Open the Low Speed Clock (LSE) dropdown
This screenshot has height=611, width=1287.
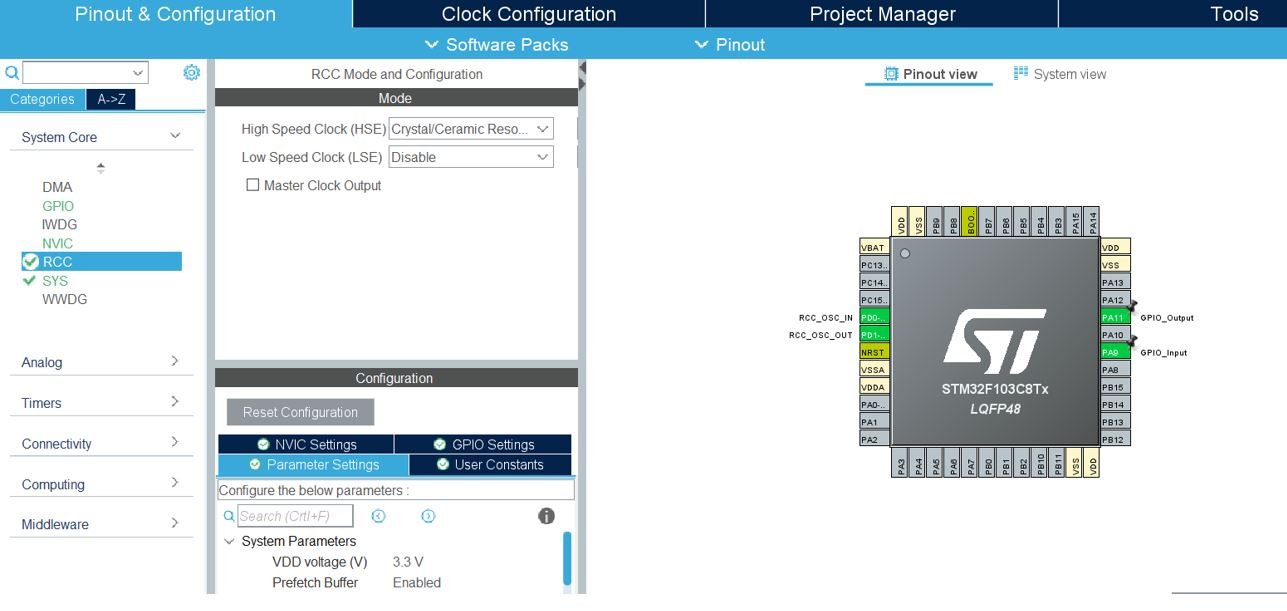pyautogui.click(x=470, y=157)
